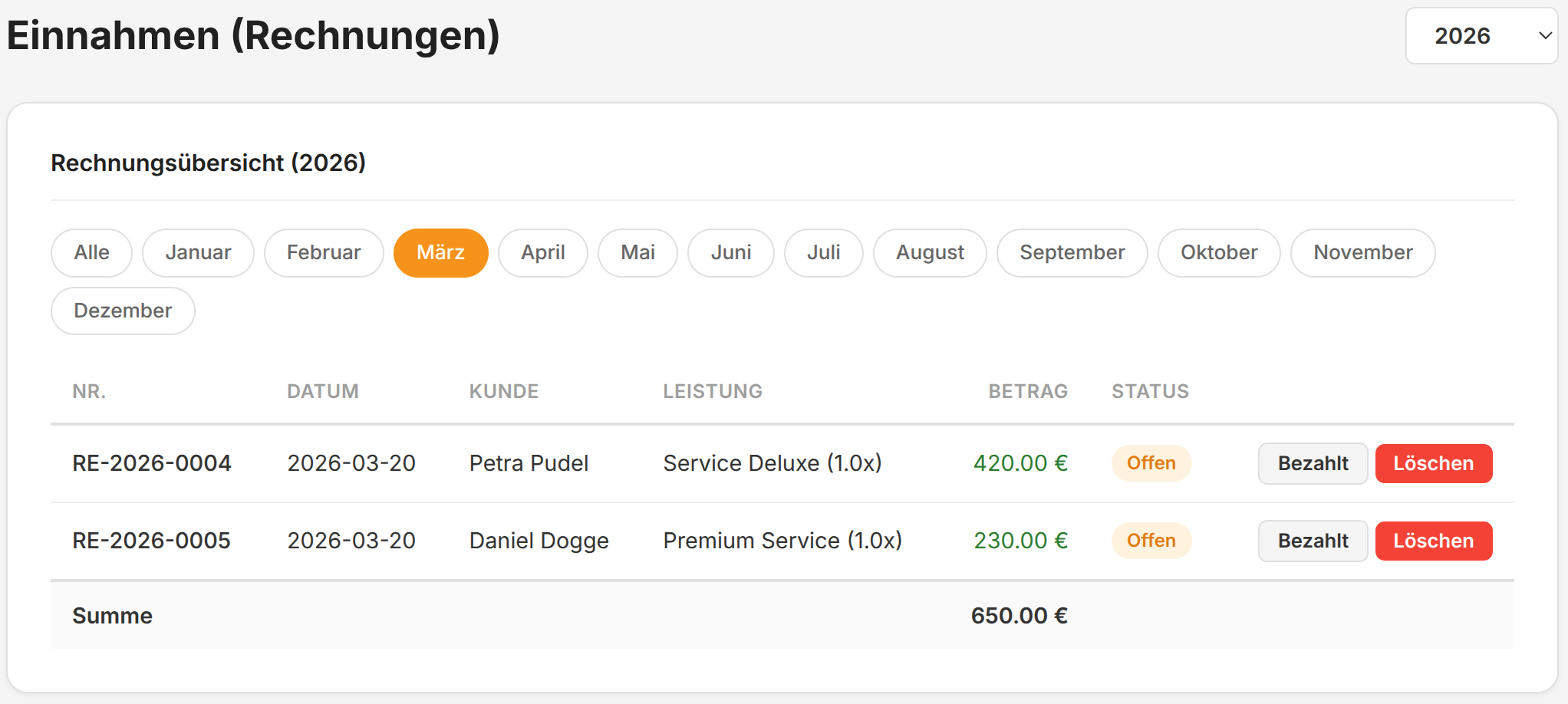Switch to the September filter
Viewport: 1568px width, 704px height.
[1072, 253]
